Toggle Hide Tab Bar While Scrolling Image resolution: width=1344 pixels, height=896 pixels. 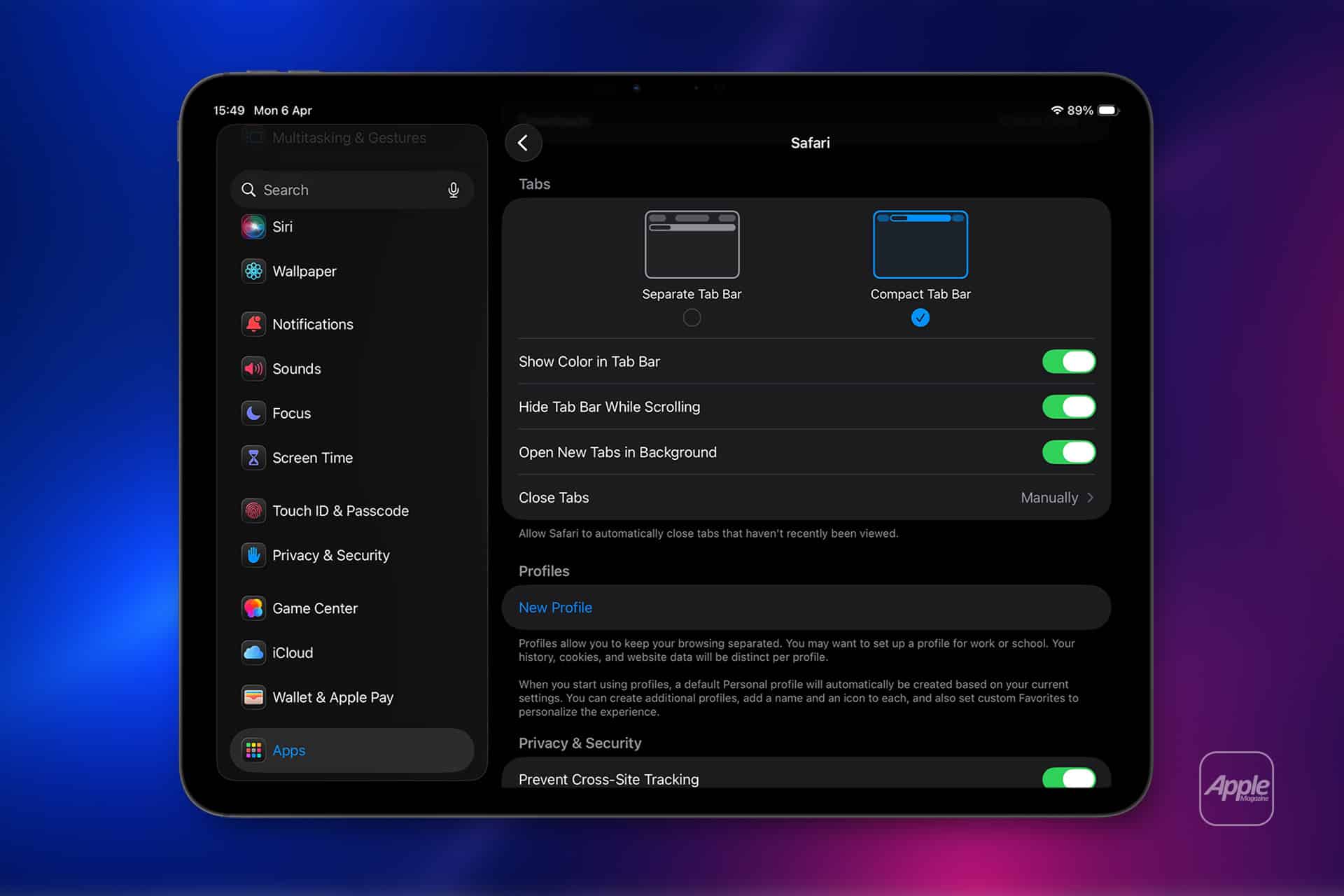pyautogui.click(x=1069, y=407)
